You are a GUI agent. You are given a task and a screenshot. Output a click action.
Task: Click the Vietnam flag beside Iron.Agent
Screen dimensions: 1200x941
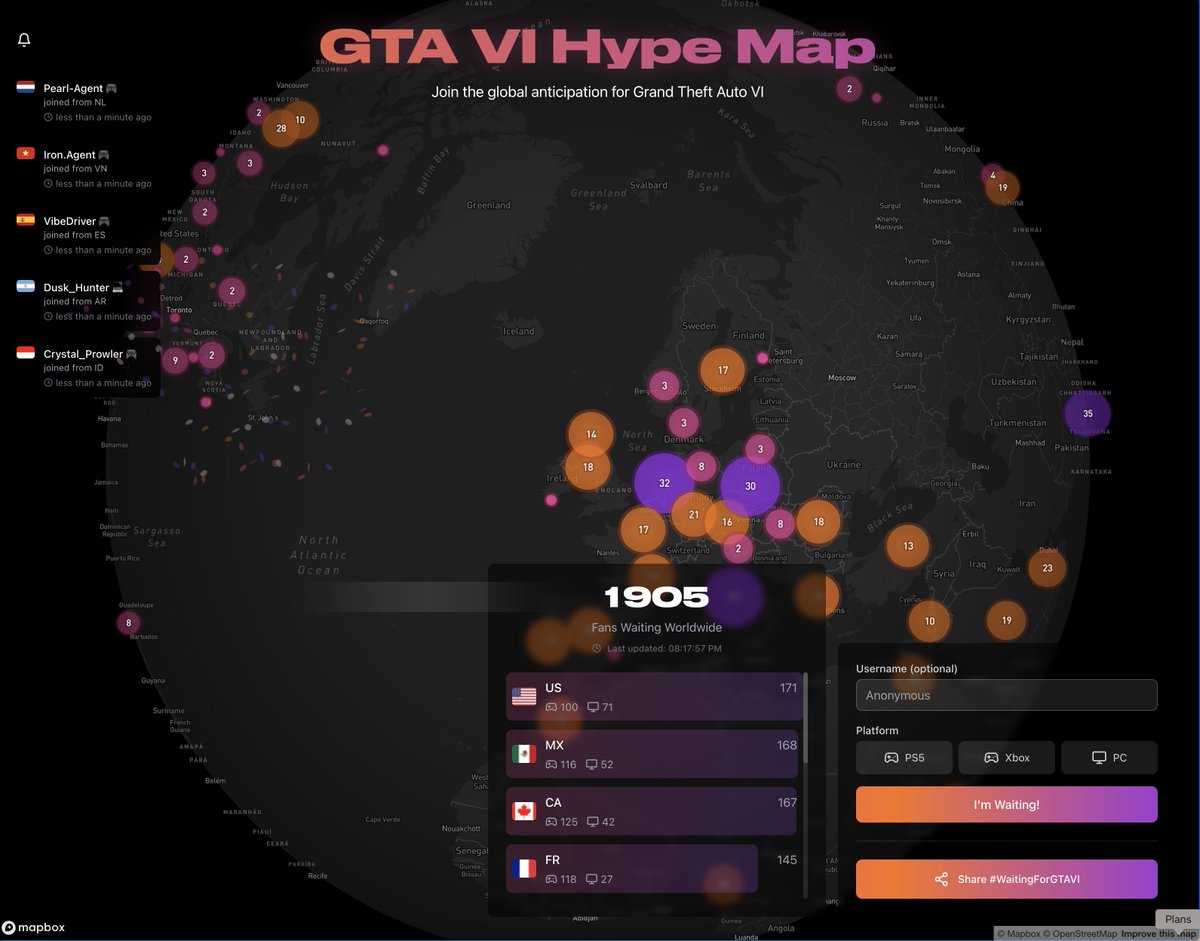[26, 154]
